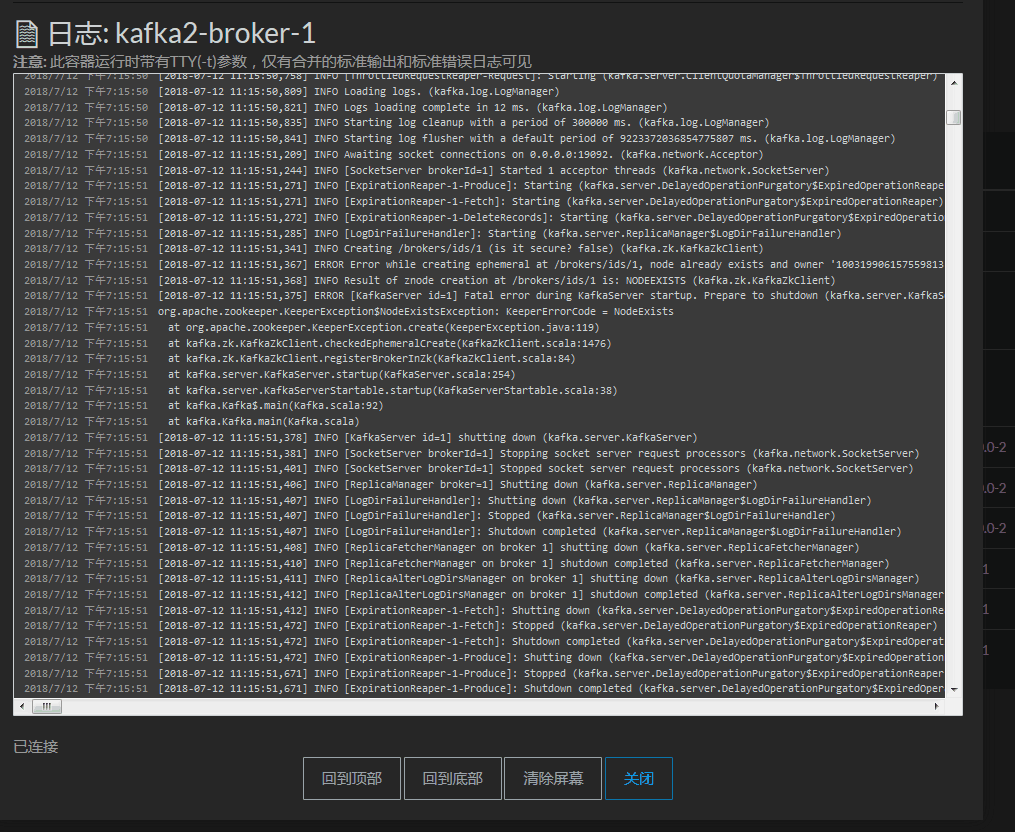Click the title 日志: kafka2-broker-1
1015x832 pixels.
(x=182, y=34)
